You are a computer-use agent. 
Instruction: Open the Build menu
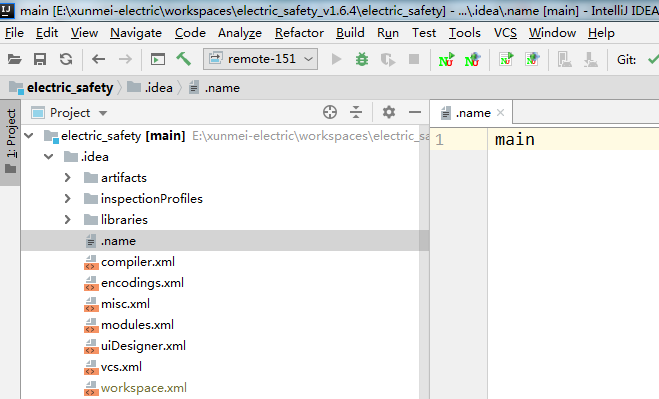[x=350, y=33]
